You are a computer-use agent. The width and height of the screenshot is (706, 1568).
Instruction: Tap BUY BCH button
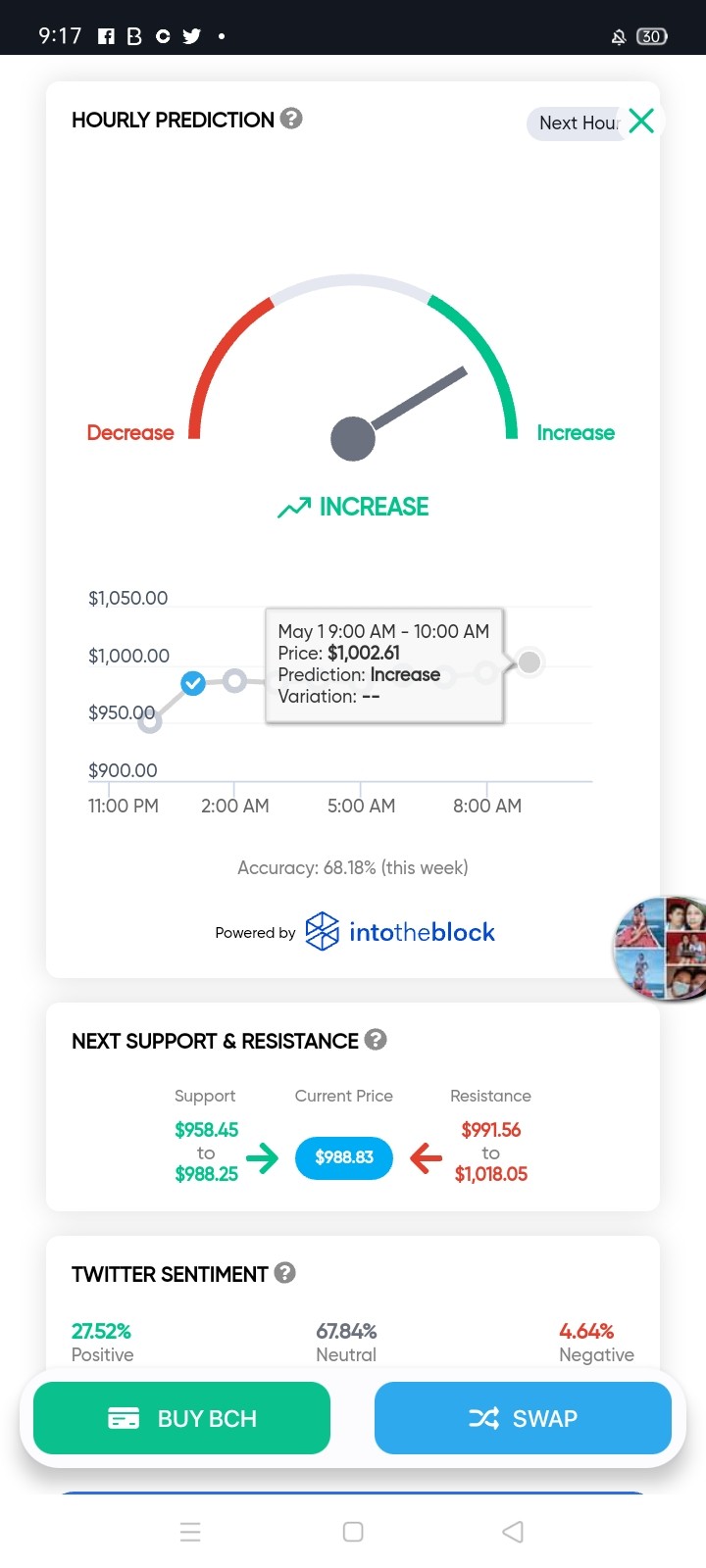point(181,1418)
